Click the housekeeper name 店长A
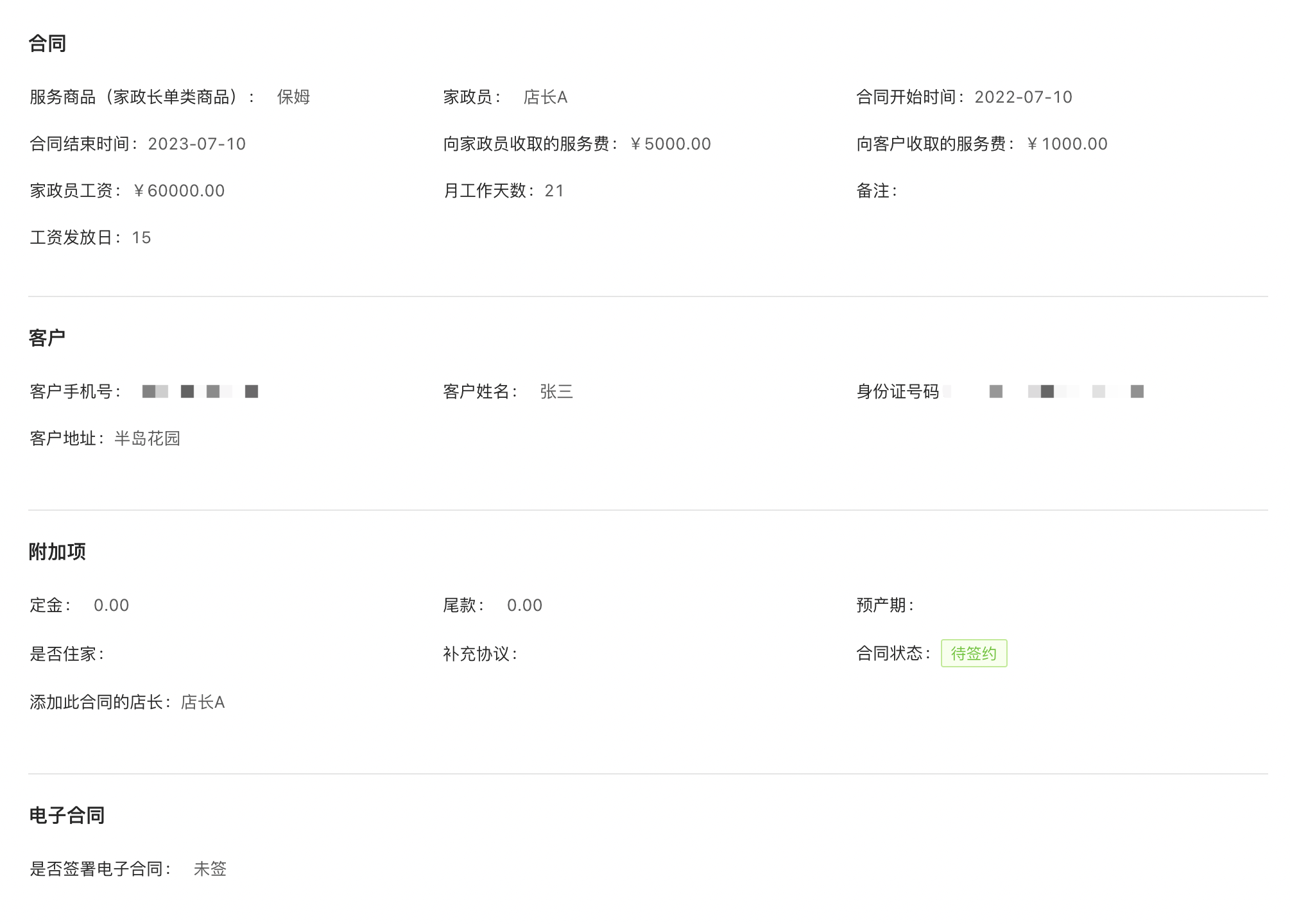Screen dimensions: 1290x924 tap(545, 97)
